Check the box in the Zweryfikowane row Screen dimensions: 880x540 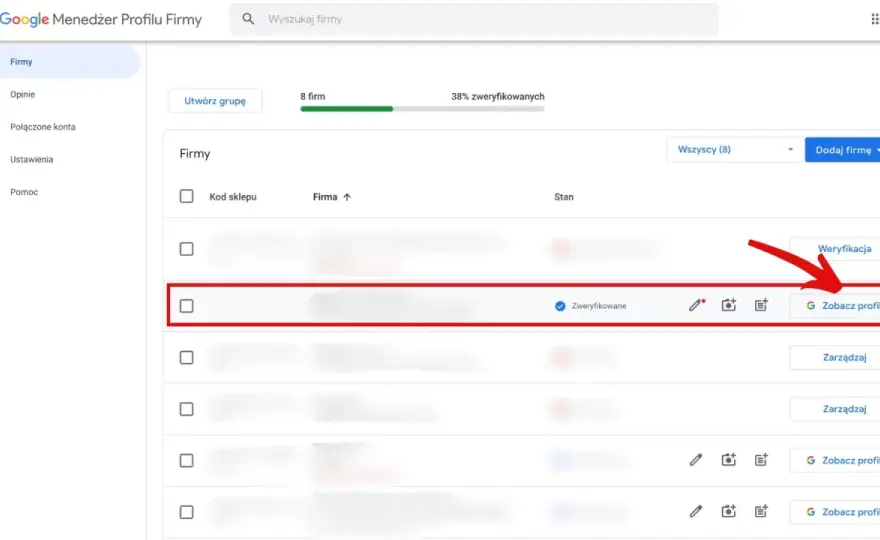click(186, 306)
